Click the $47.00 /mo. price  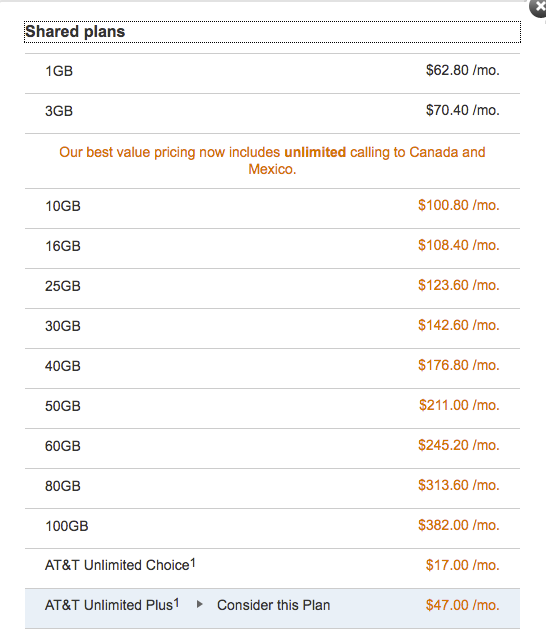click(x=462, y=605)
